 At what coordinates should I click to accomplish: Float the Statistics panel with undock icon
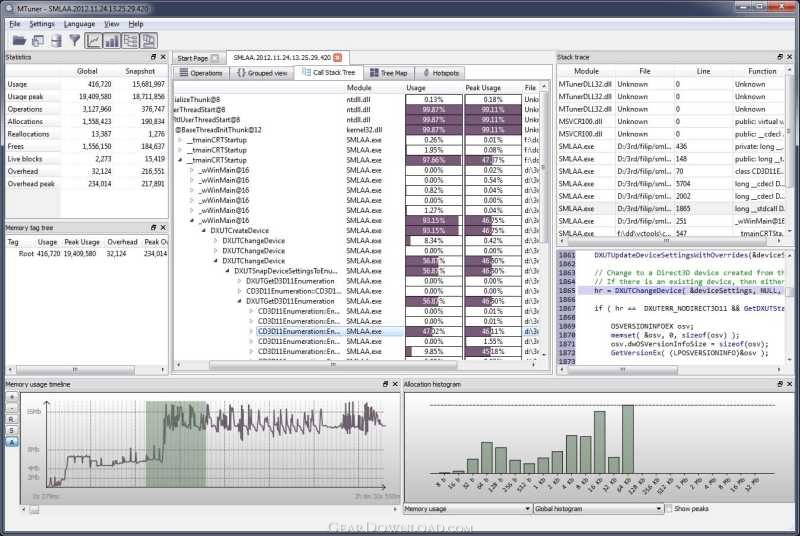[152, 58]
